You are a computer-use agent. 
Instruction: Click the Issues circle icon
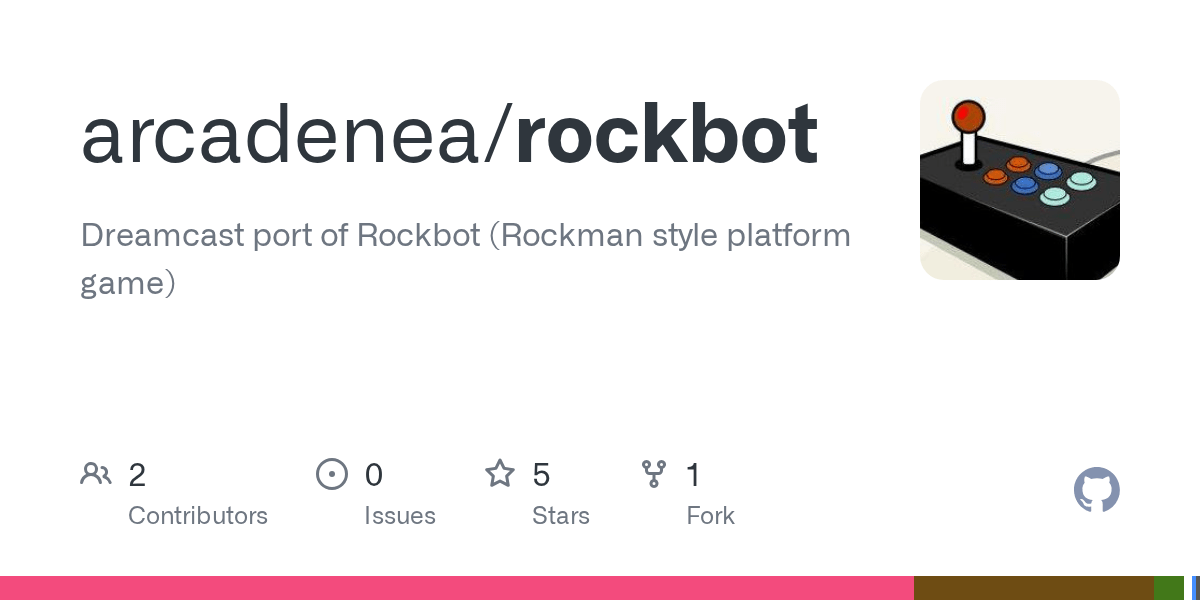332,473
